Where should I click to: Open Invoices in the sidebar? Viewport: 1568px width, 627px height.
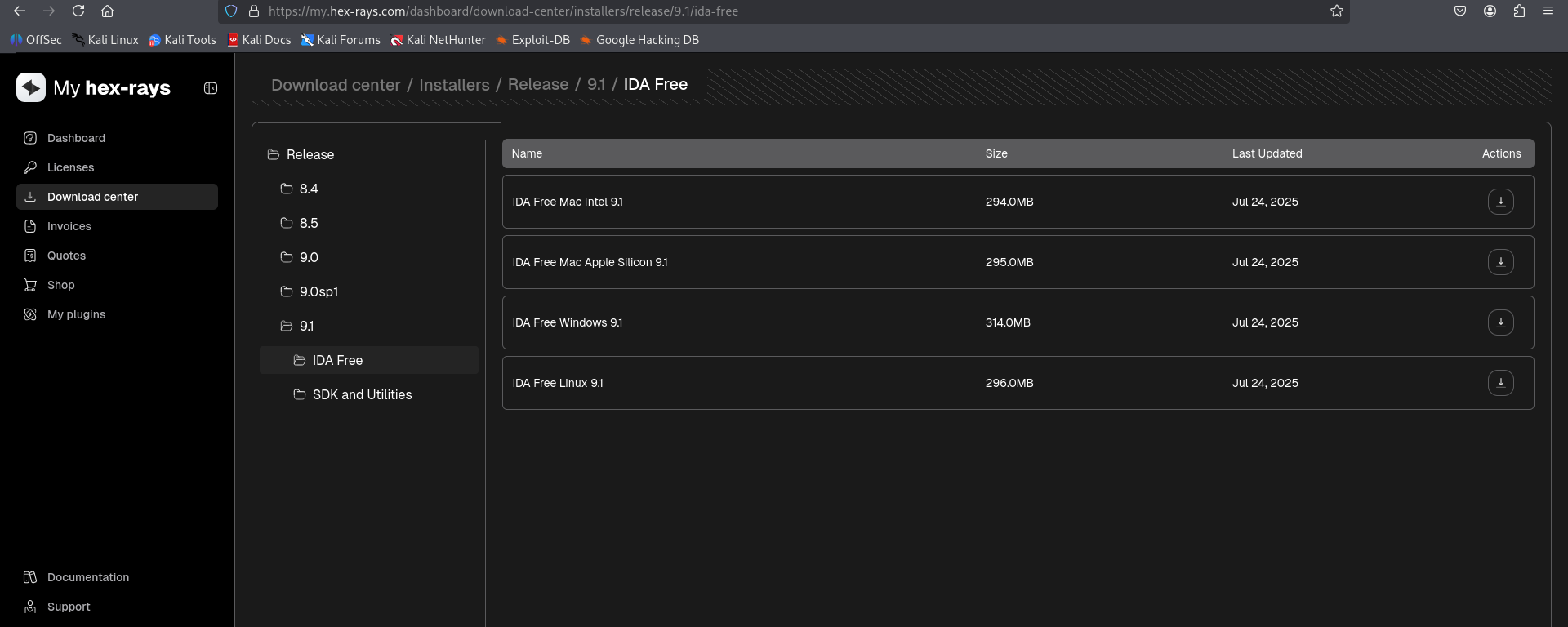[x=117, y=226]
